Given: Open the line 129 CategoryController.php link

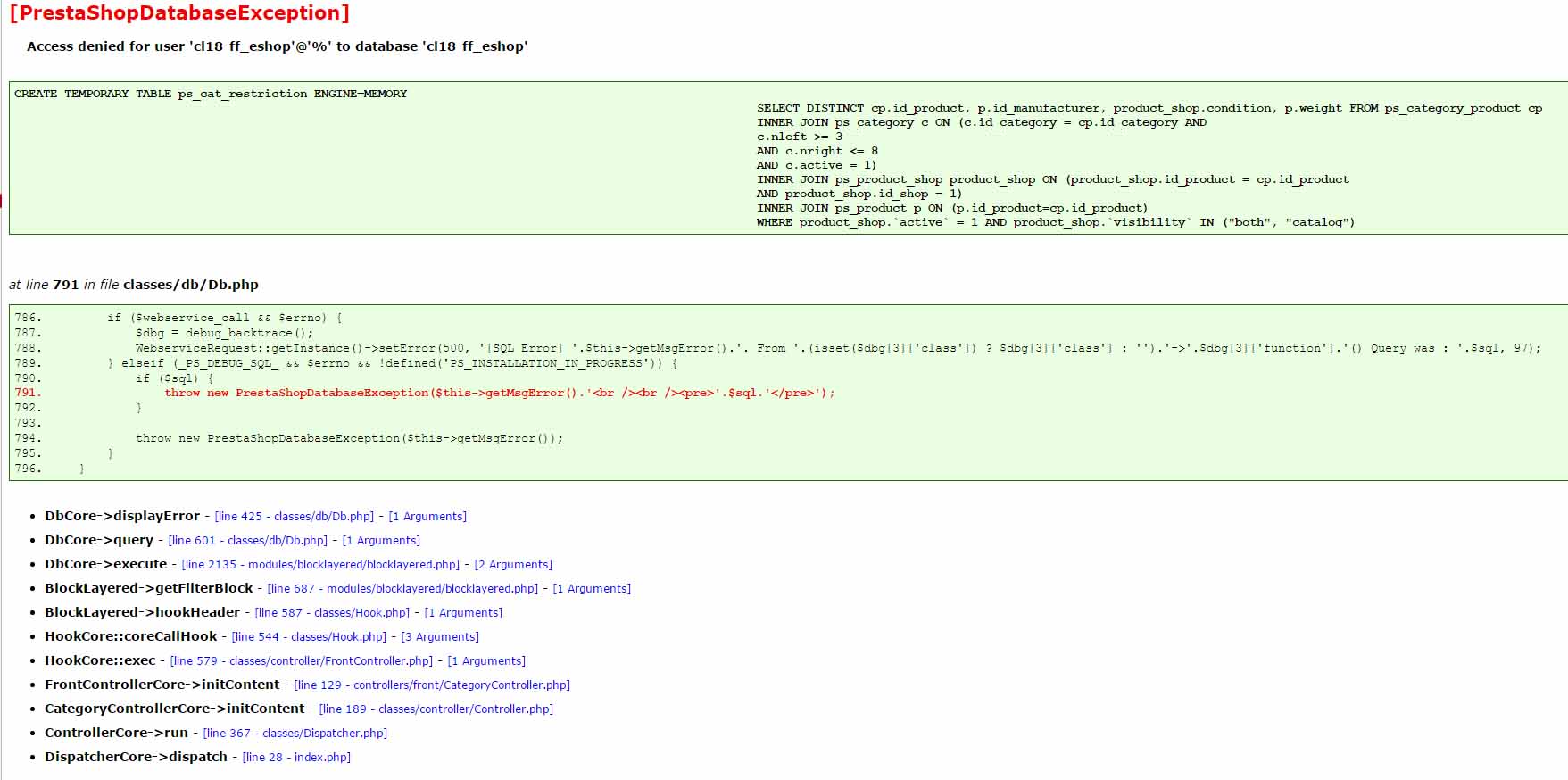Looking at the screenshot, I should coord(432,685).
